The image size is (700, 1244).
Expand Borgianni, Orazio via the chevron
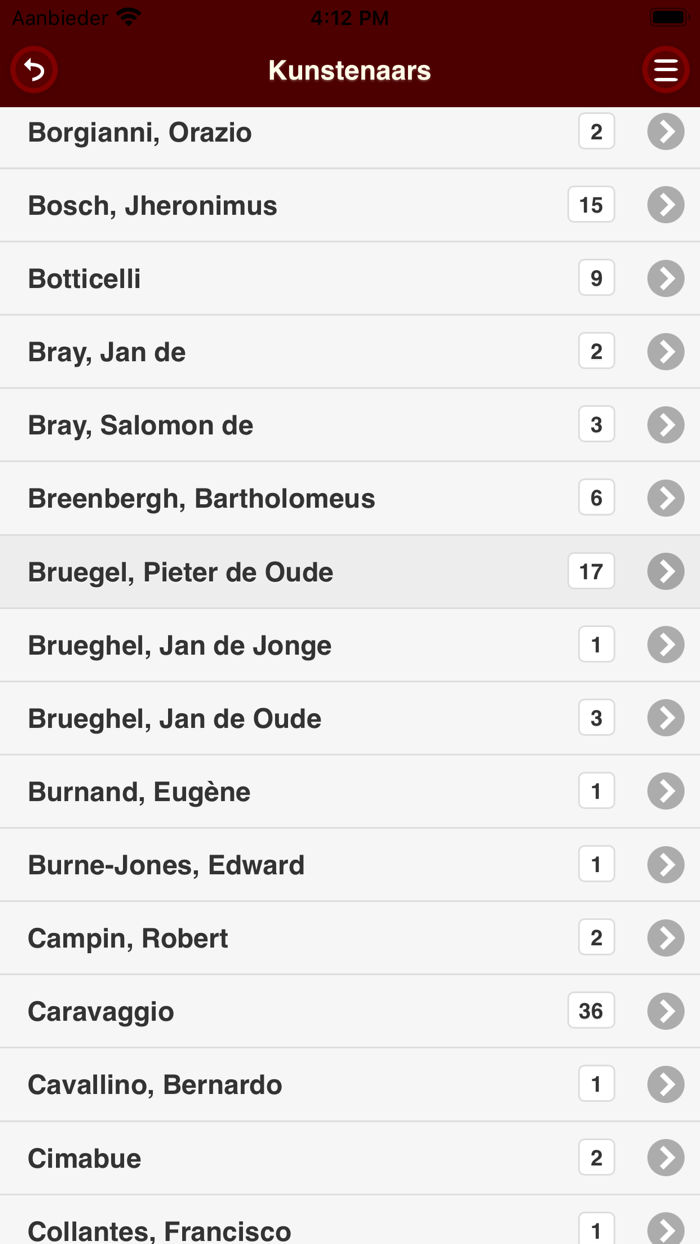665,131
